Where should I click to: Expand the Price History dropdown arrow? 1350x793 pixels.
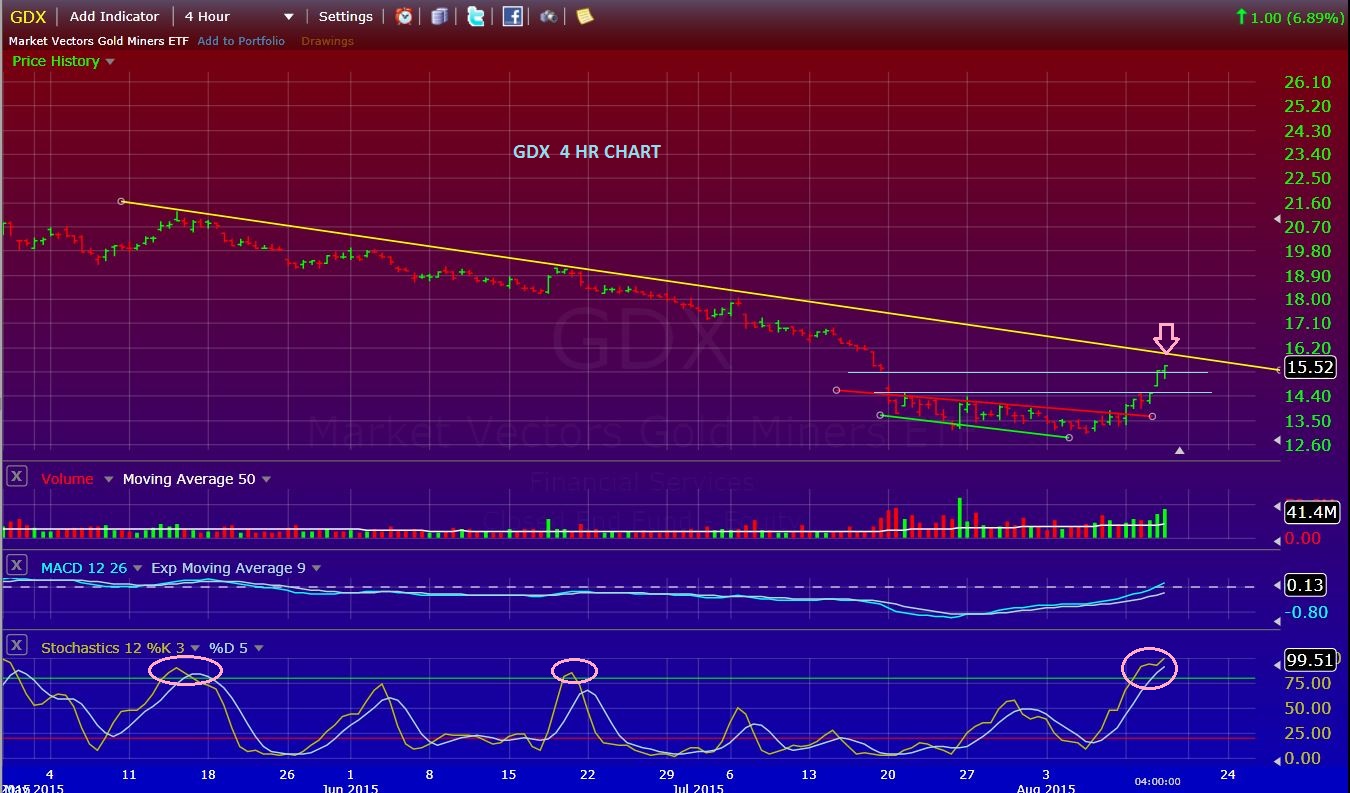tap(110, 62)
